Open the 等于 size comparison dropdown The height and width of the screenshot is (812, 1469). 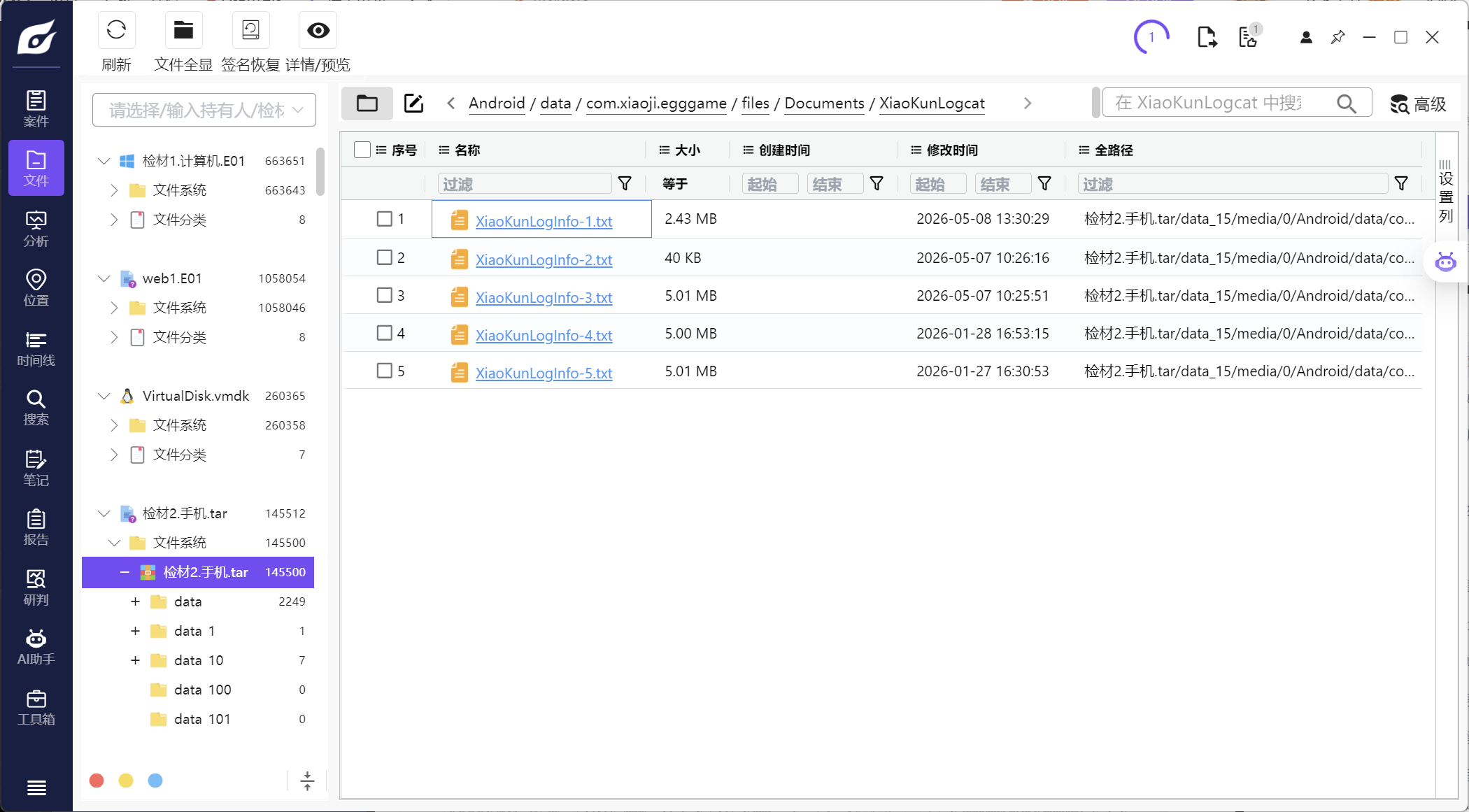point(676,183)
